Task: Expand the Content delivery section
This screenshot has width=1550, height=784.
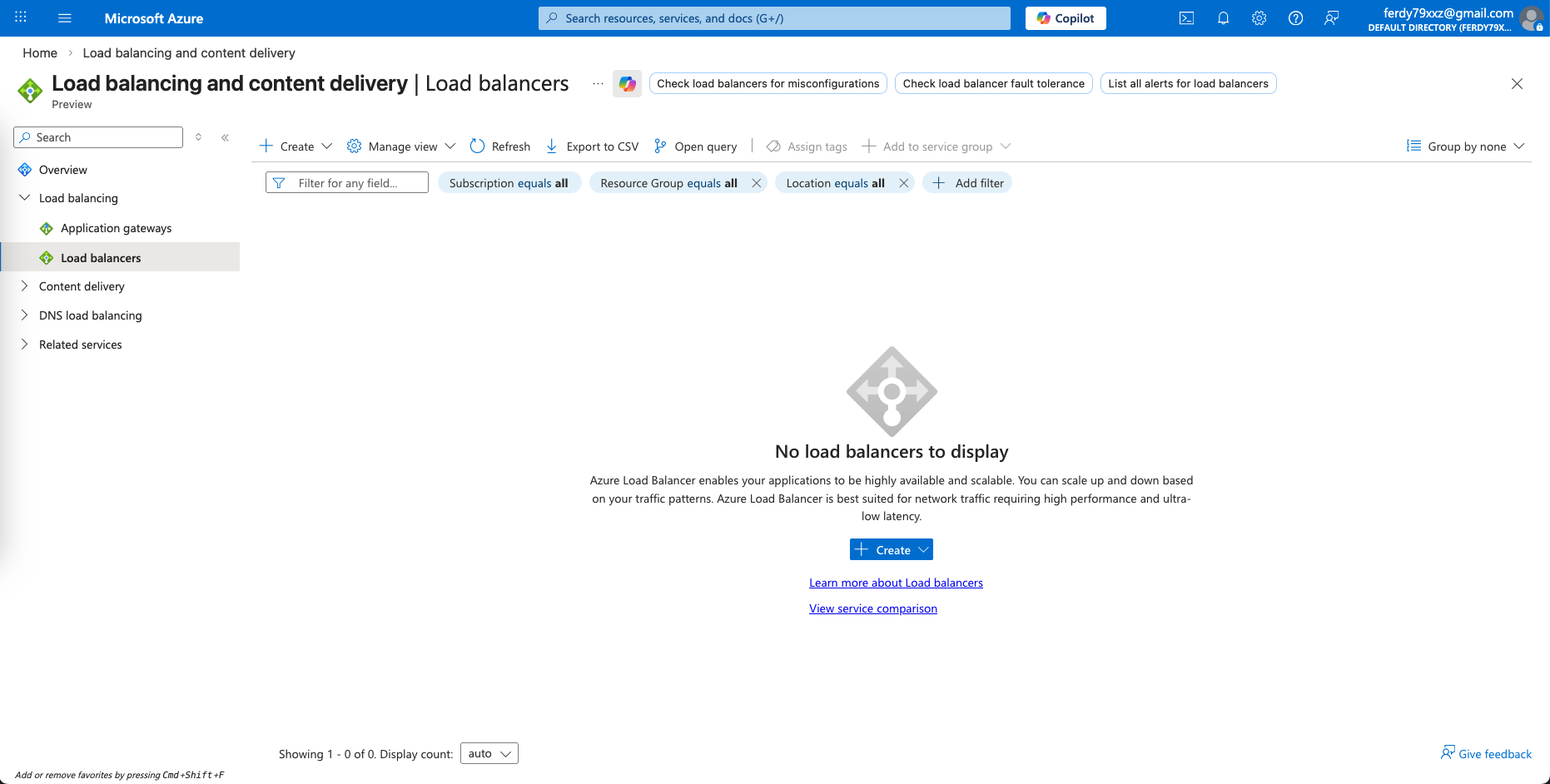Action: click(x=25, y=286)
